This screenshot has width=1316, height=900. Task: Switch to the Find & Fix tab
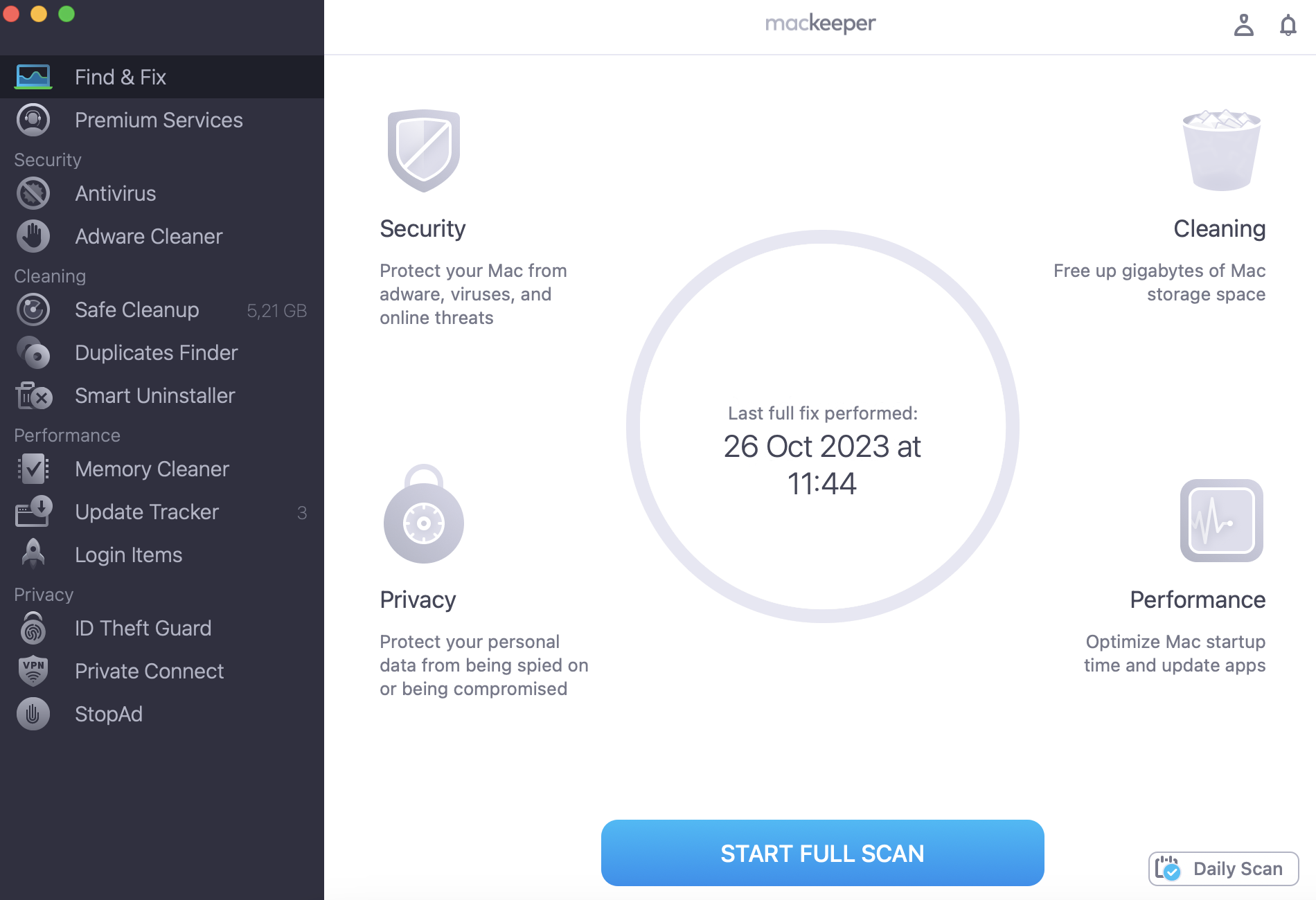120,77
